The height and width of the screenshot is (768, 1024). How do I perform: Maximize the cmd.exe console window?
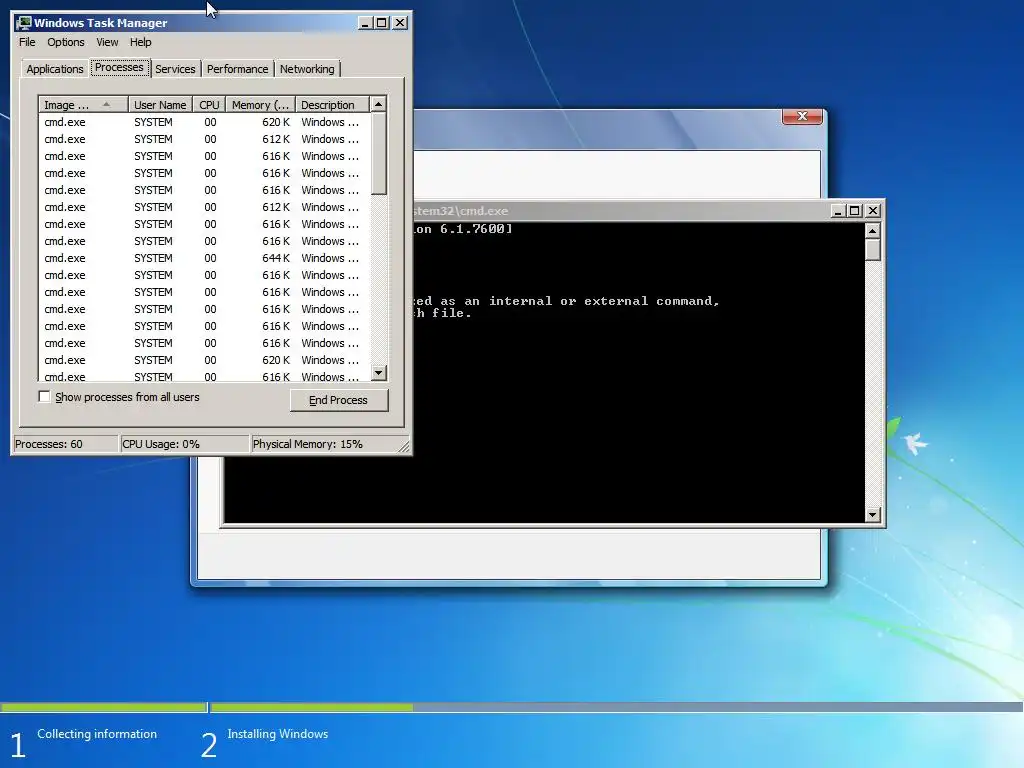(x=854, y=211)
